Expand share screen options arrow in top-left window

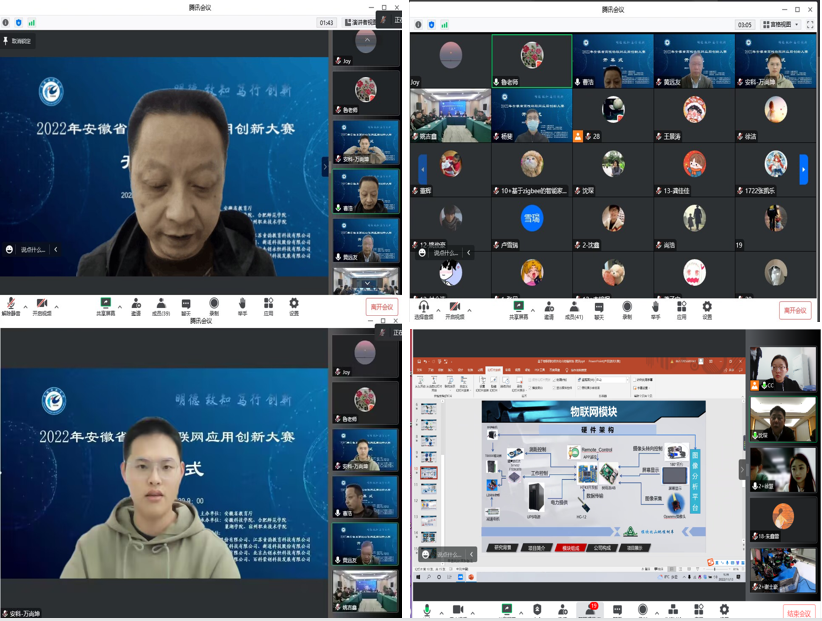click(x=120, y=307)
